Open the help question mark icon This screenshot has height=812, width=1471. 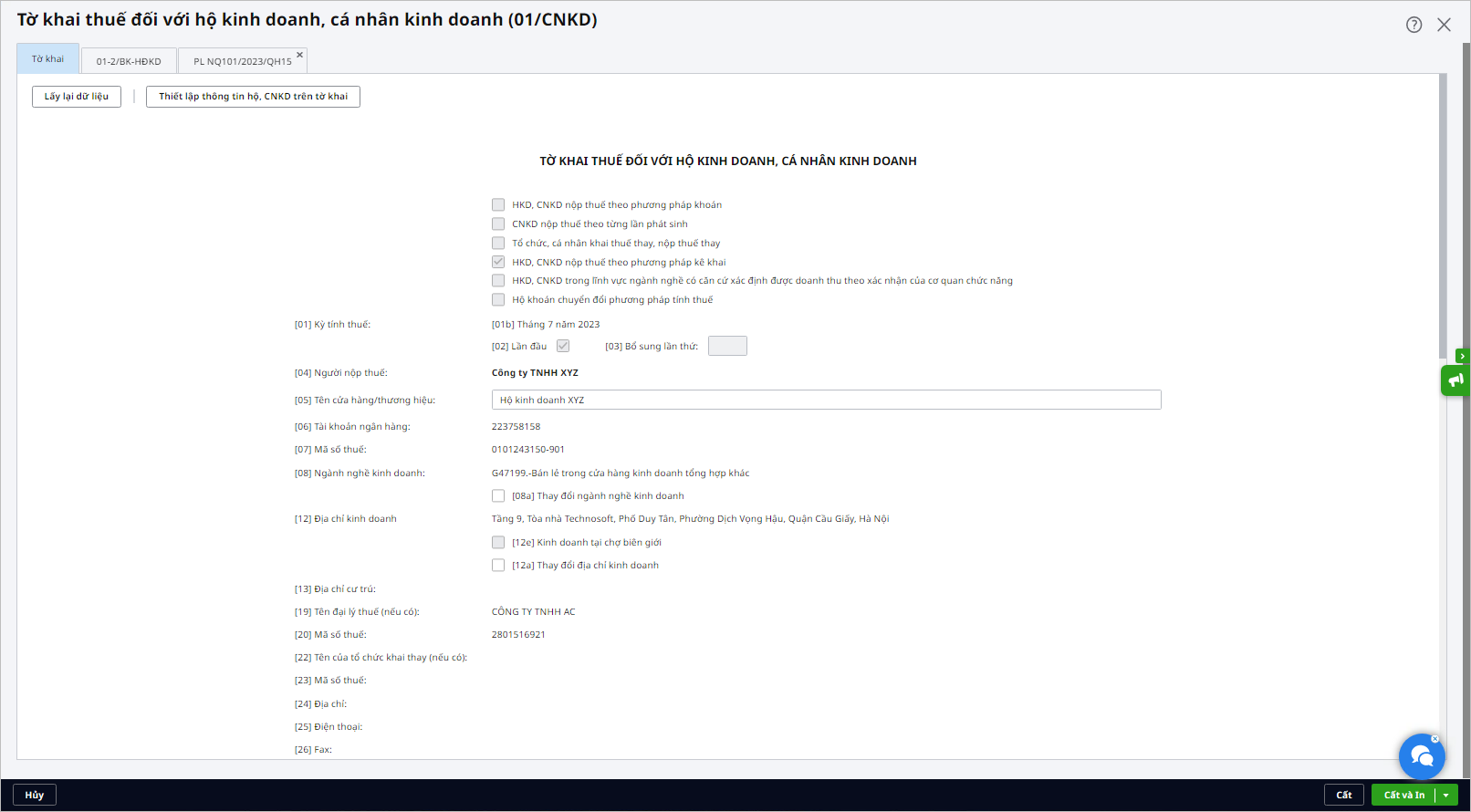click(1414, 25)
